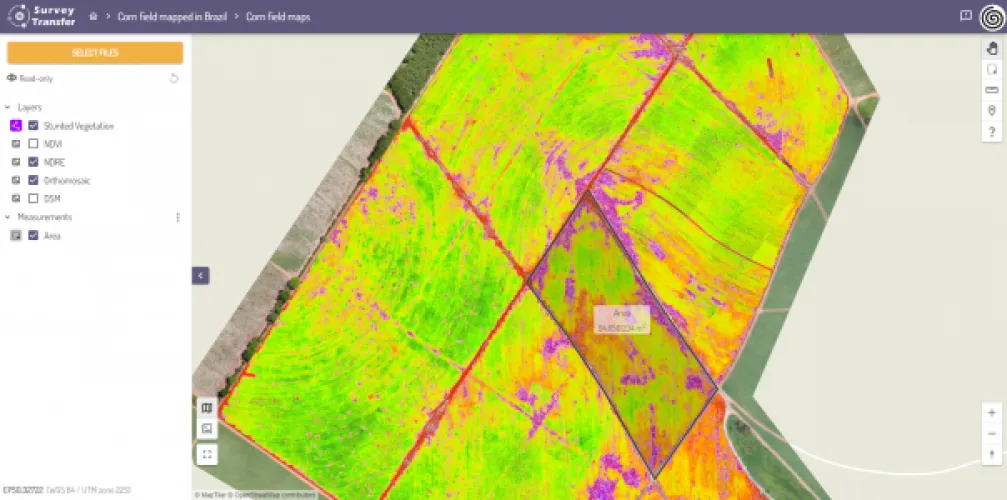Uncheck the Stunted Vegetation layer

pos(34,126)
